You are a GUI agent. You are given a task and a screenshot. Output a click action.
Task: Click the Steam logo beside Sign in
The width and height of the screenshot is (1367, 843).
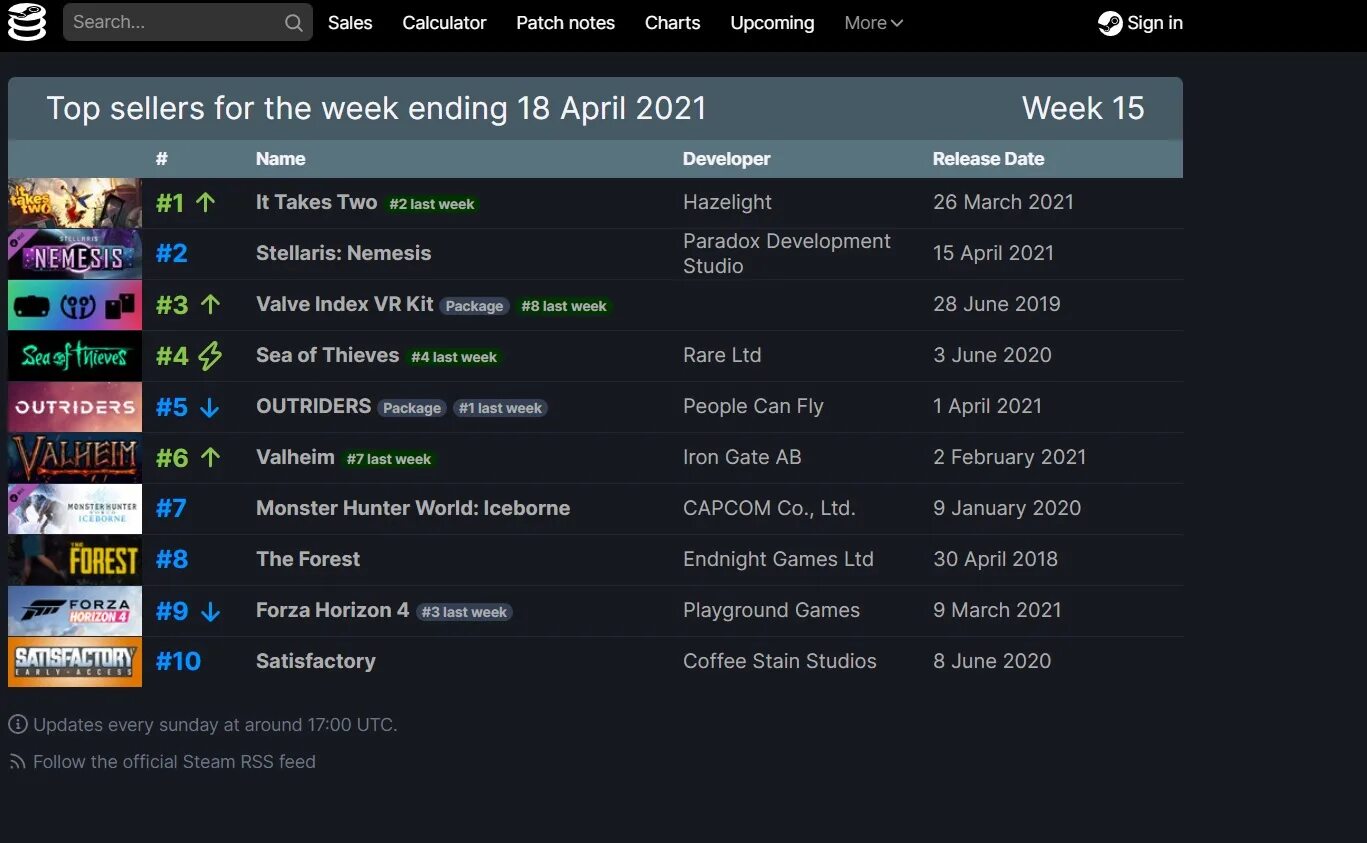coord(1109,23)
